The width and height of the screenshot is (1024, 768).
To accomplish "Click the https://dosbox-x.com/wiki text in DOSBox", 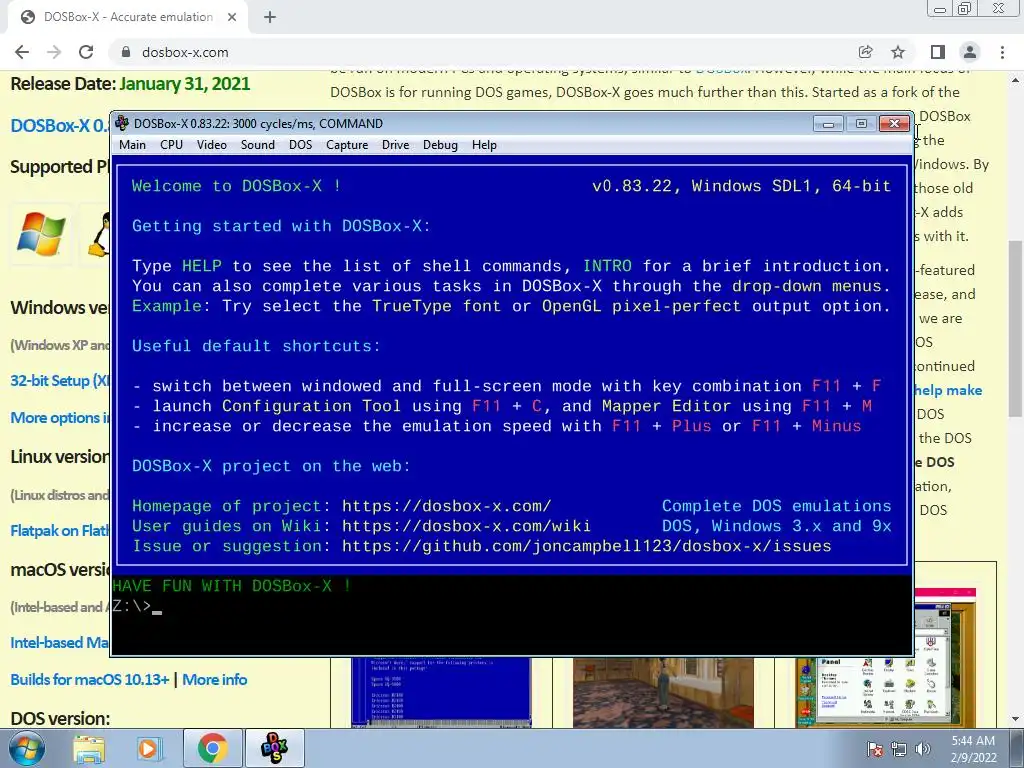I will pos(466,526).
